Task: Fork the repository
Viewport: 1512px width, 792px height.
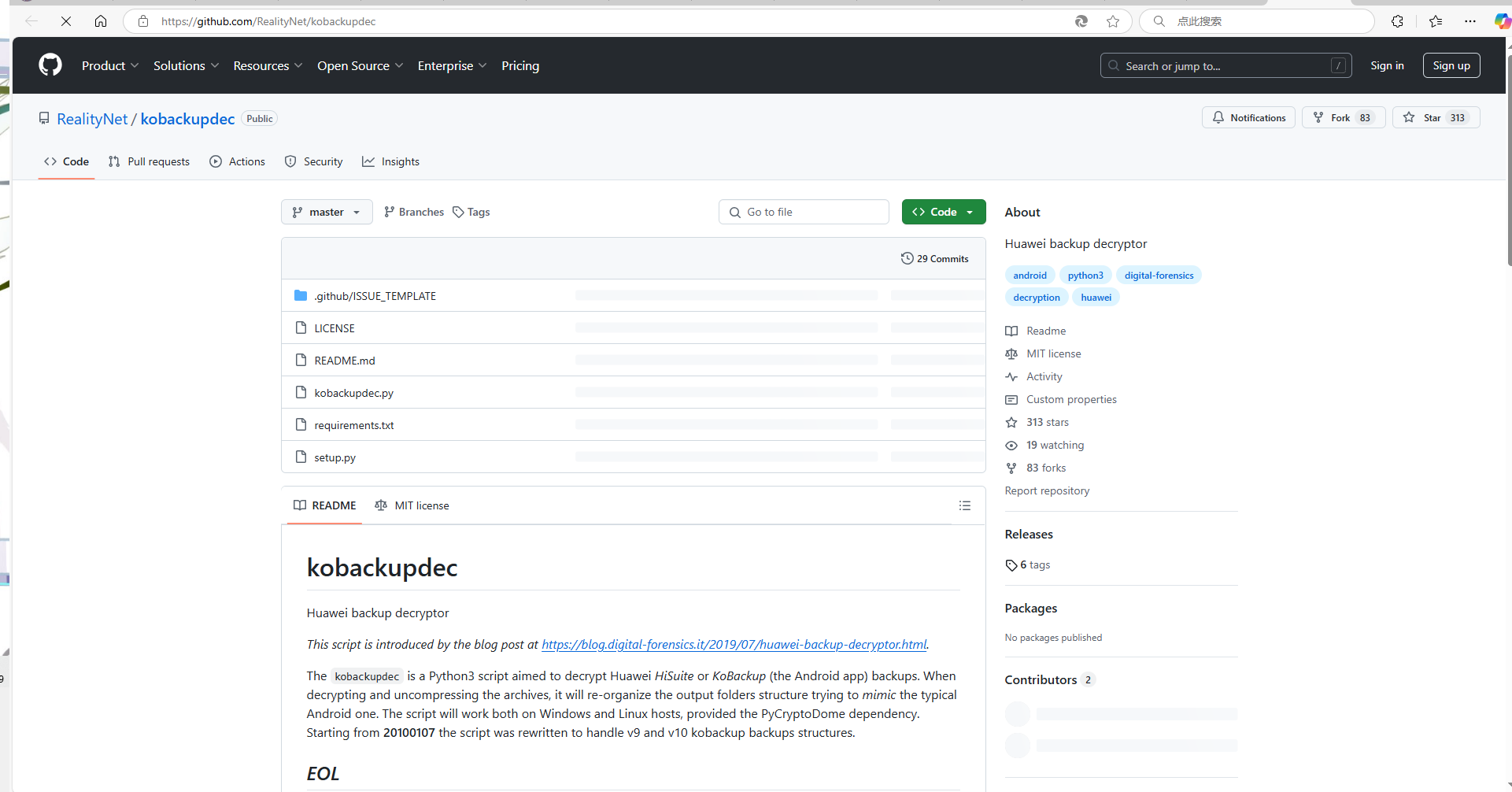Action: click(1344, 117)
